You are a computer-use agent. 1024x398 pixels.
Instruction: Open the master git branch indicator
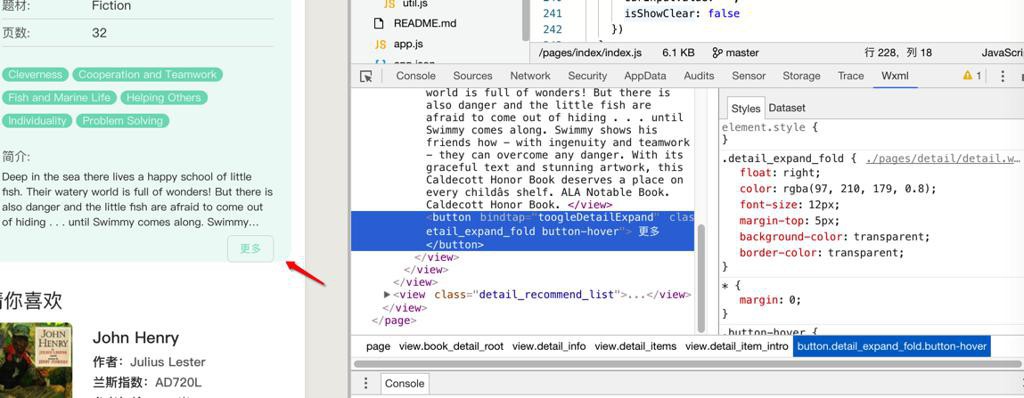735,53
